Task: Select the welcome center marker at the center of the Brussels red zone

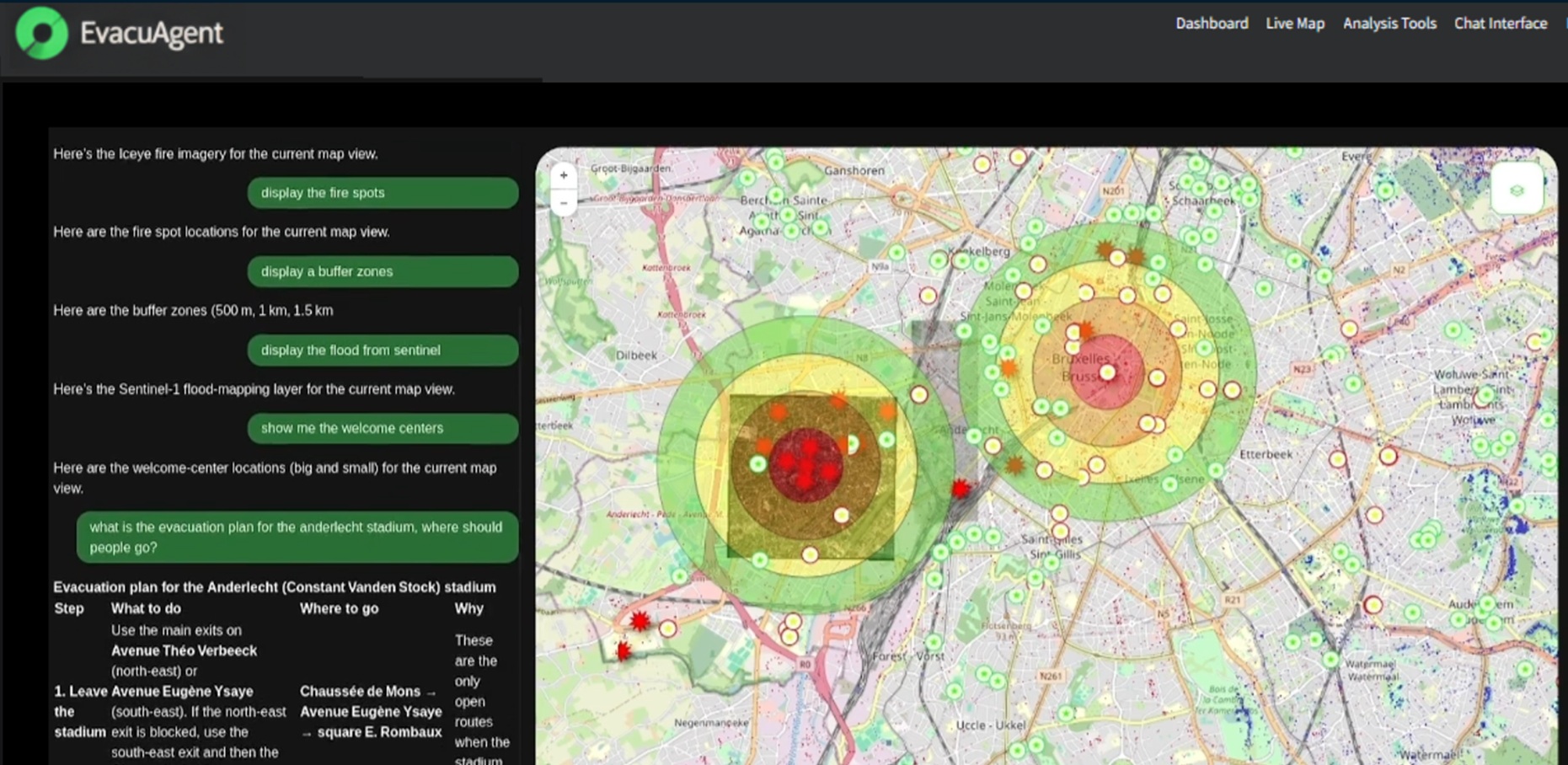Action: (x=1108, y=372)
